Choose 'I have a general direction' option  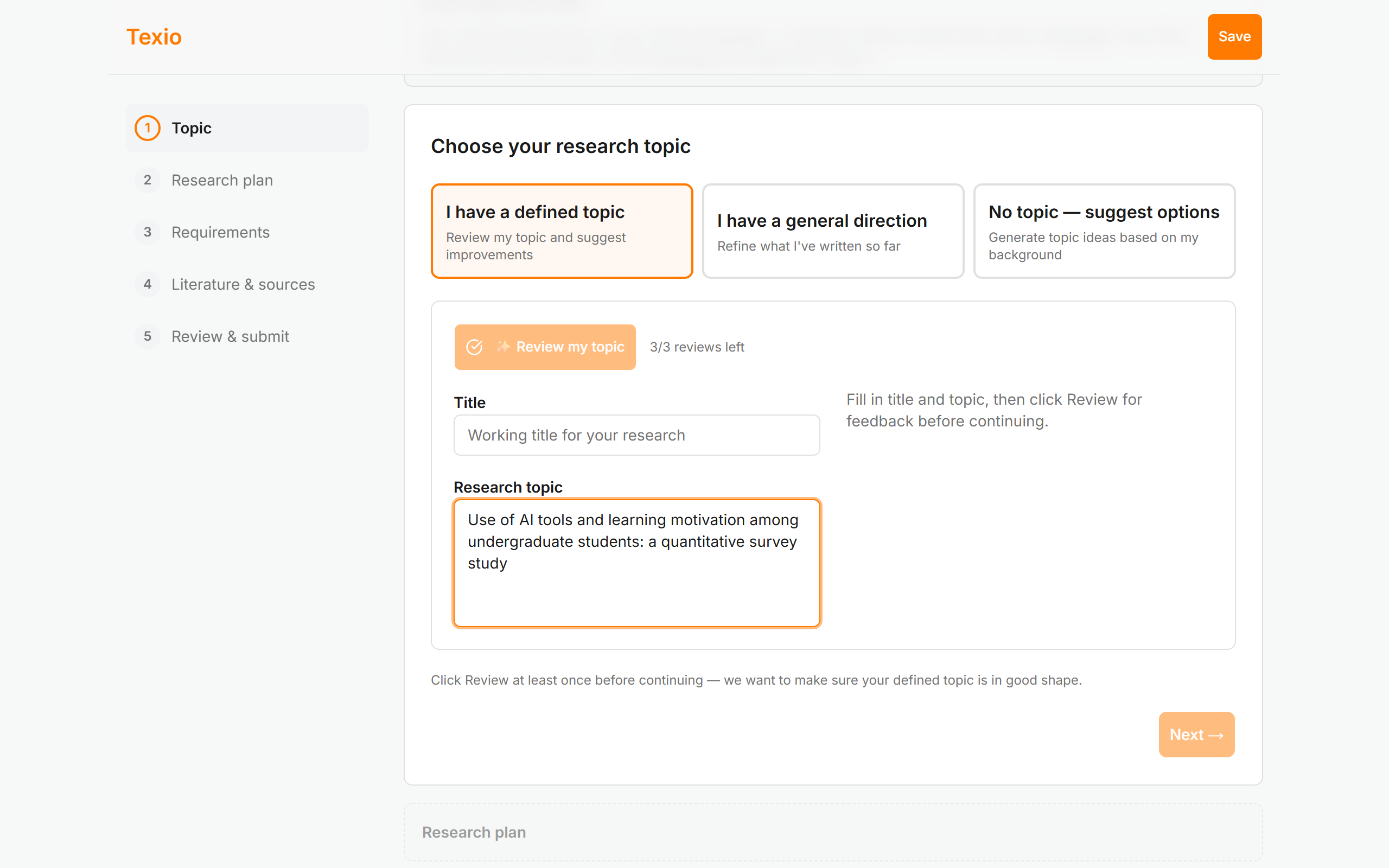[x=833, y=231]
